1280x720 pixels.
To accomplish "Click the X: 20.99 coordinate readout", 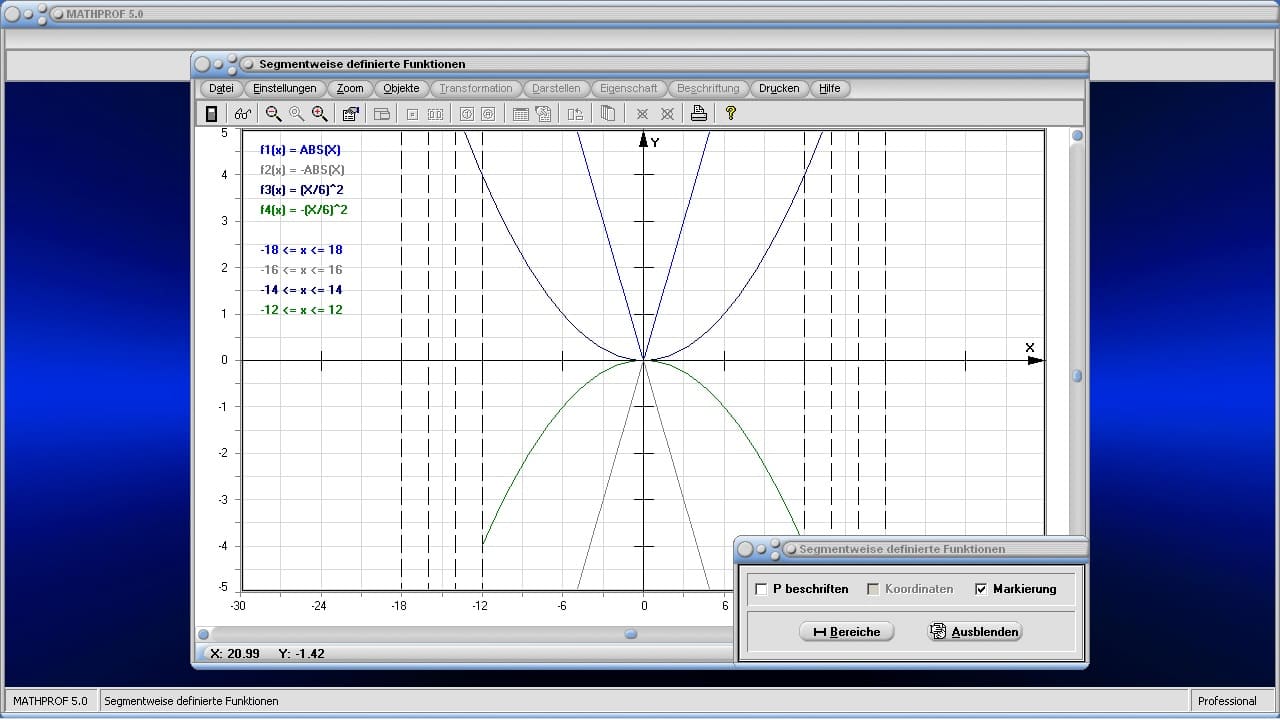I will pos(235,654).
